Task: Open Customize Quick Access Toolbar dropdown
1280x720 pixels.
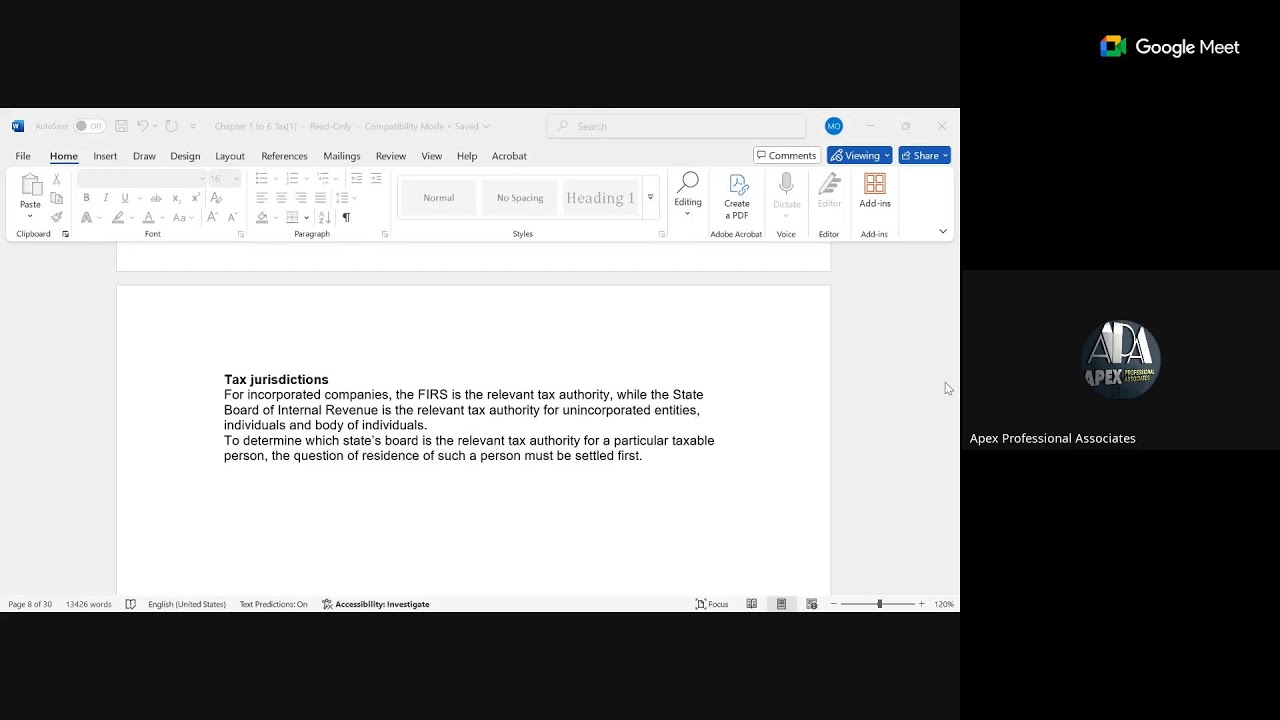Action: click(x=193, y=126)
